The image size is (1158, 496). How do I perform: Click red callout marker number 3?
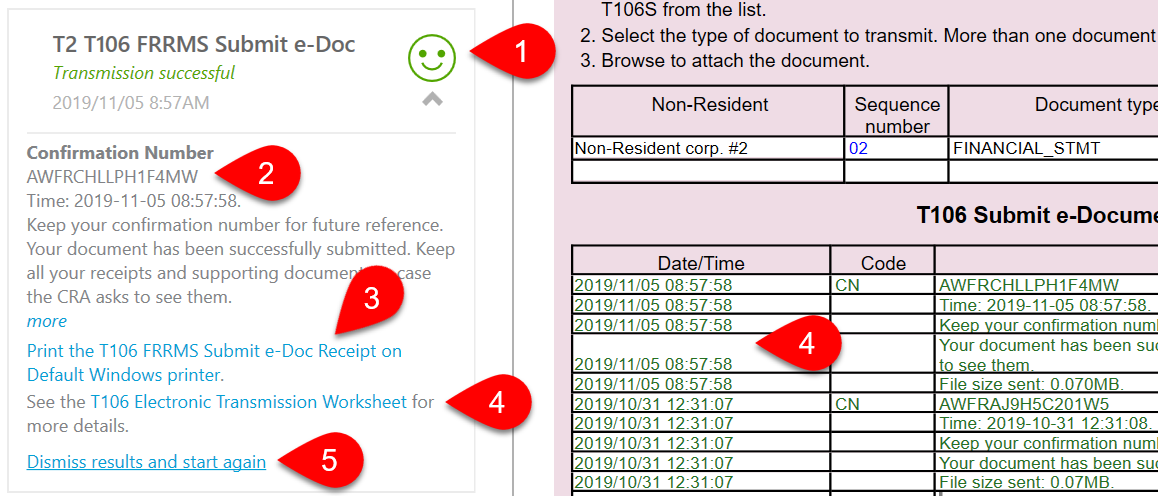(371, 300)
